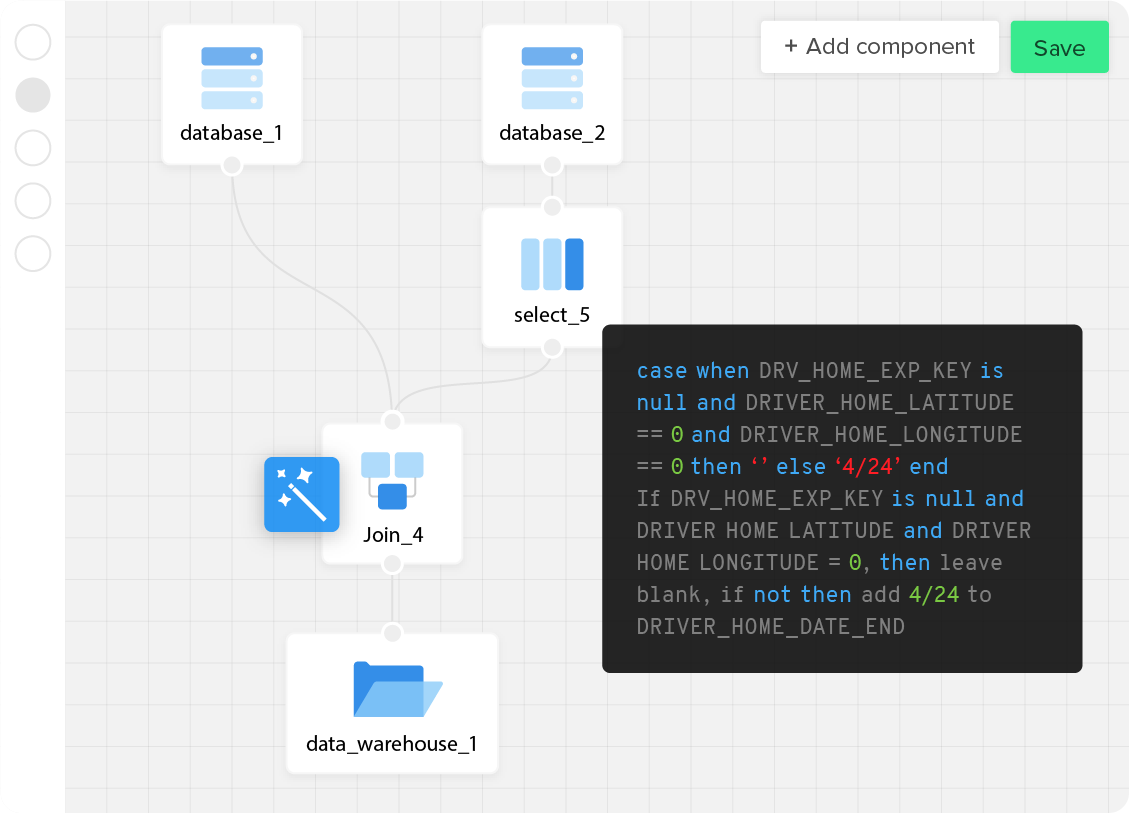
Task: Click the input port atop data_warehouse_1
Action: click(x=392, y=633)
